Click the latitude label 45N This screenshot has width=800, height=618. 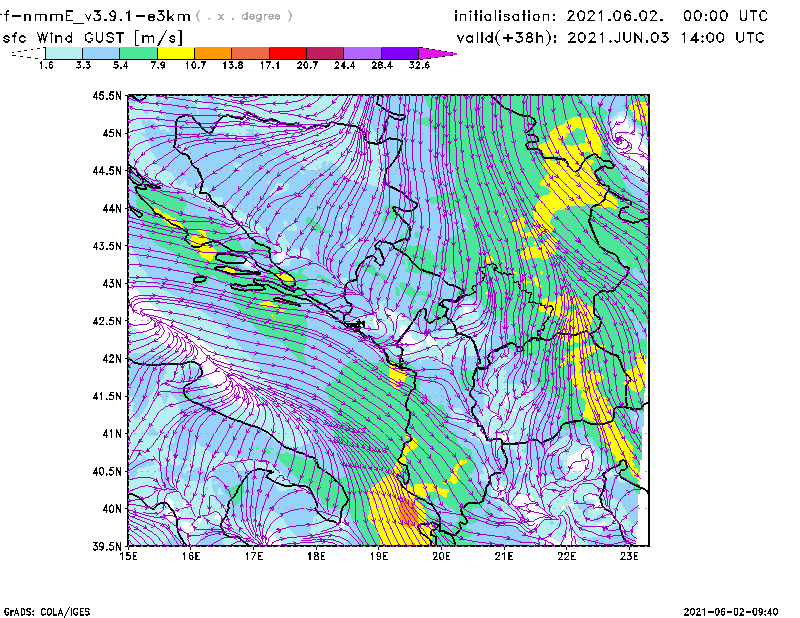pos(112,133)
